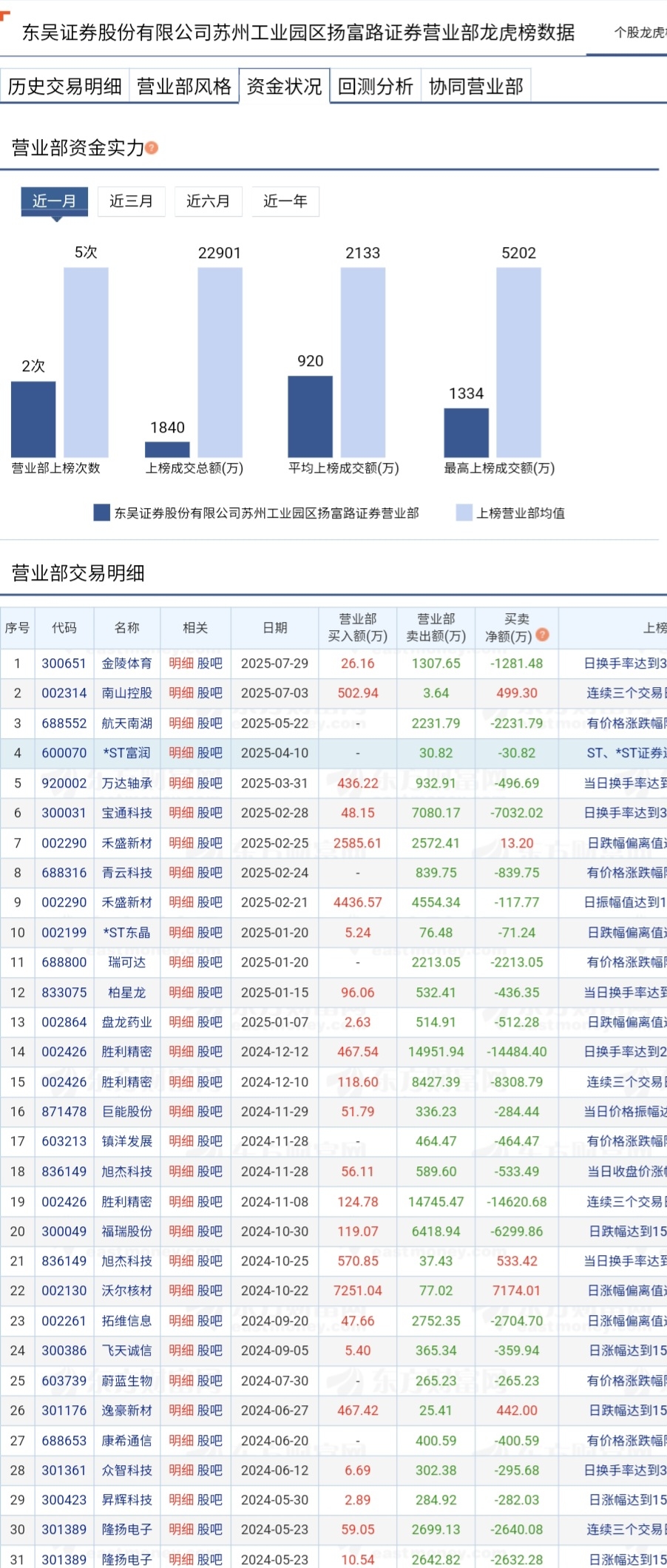Image resolution: width=667 pixels, height=1568 pixels.
Task: Open 禾盛新材 link dated 2025-02-21
Action: point(127,902)
